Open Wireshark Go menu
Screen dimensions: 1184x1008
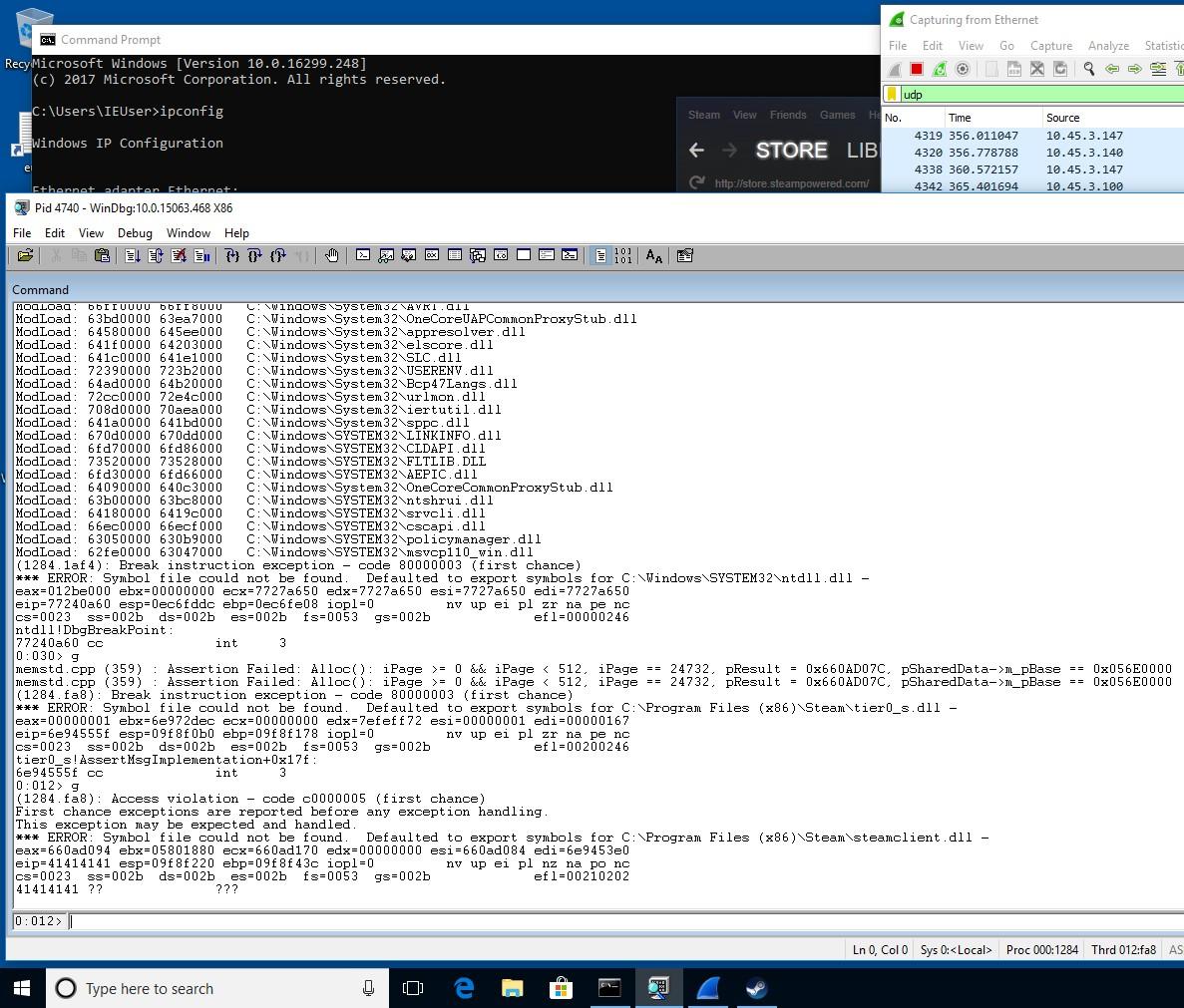(x=1006, y=45)
